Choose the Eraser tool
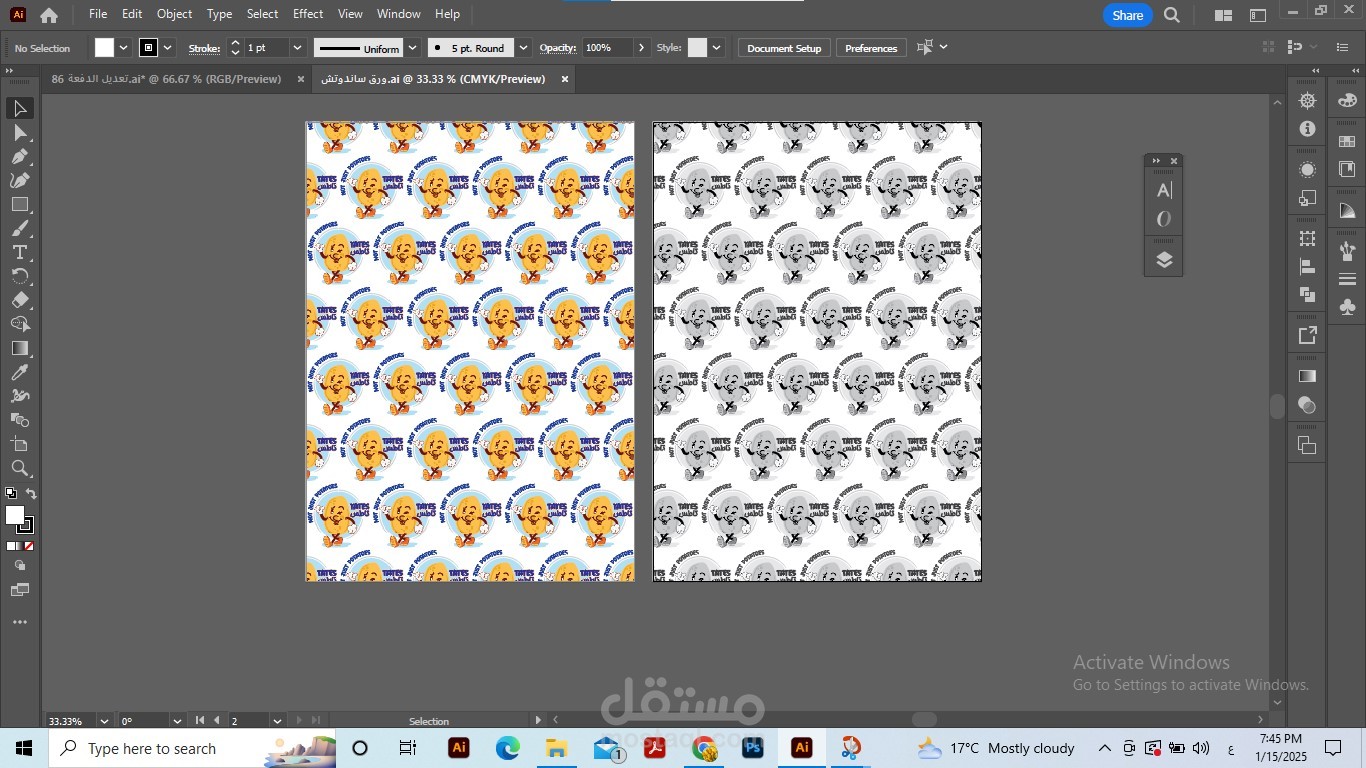The width and height of the screenshot is (1366, 768). (x=19, y=300)
